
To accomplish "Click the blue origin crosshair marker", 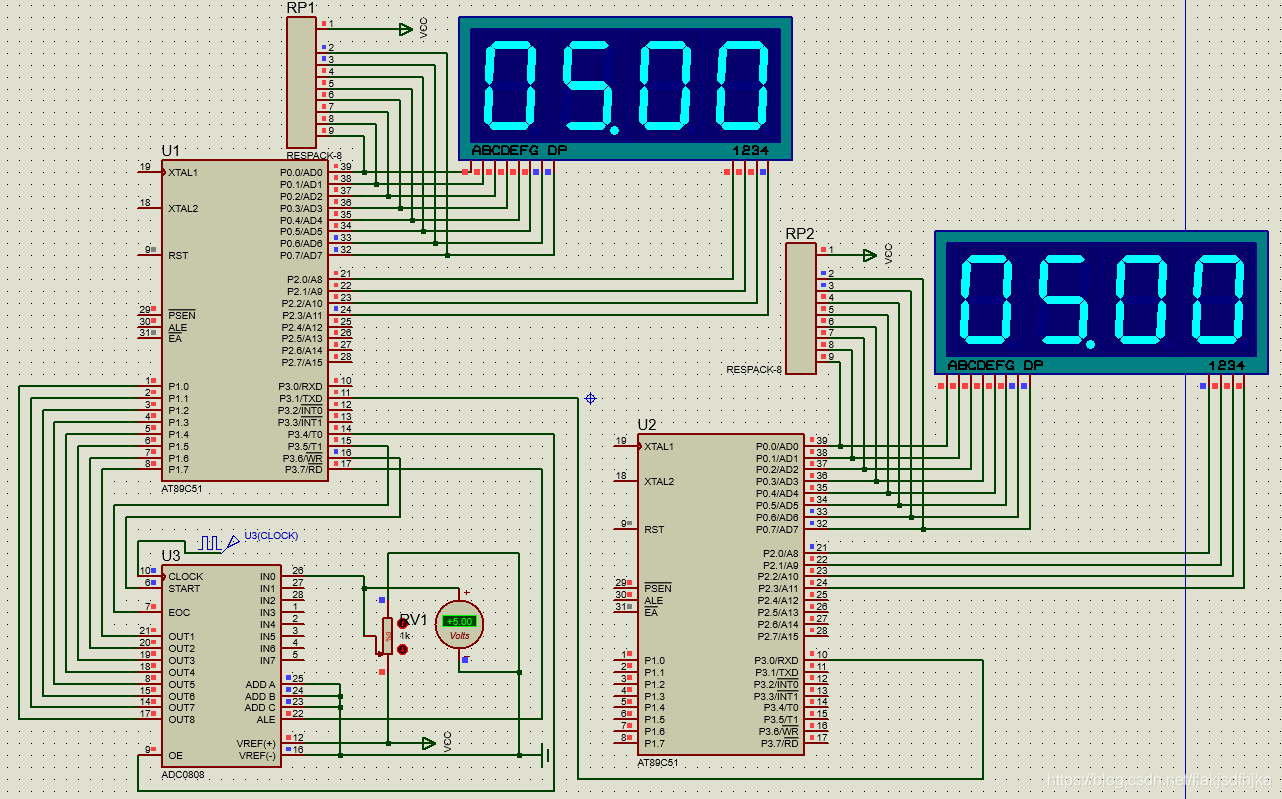I will [590, 399].
